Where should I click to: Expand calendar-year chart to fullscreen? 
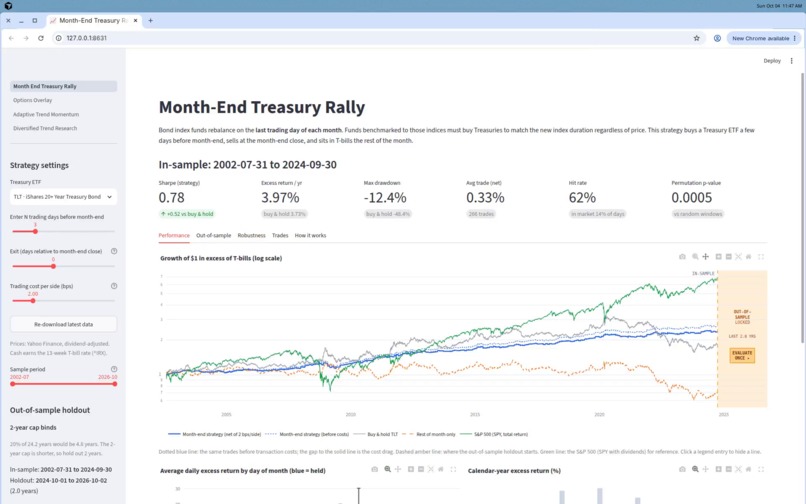tap(761, 469)
